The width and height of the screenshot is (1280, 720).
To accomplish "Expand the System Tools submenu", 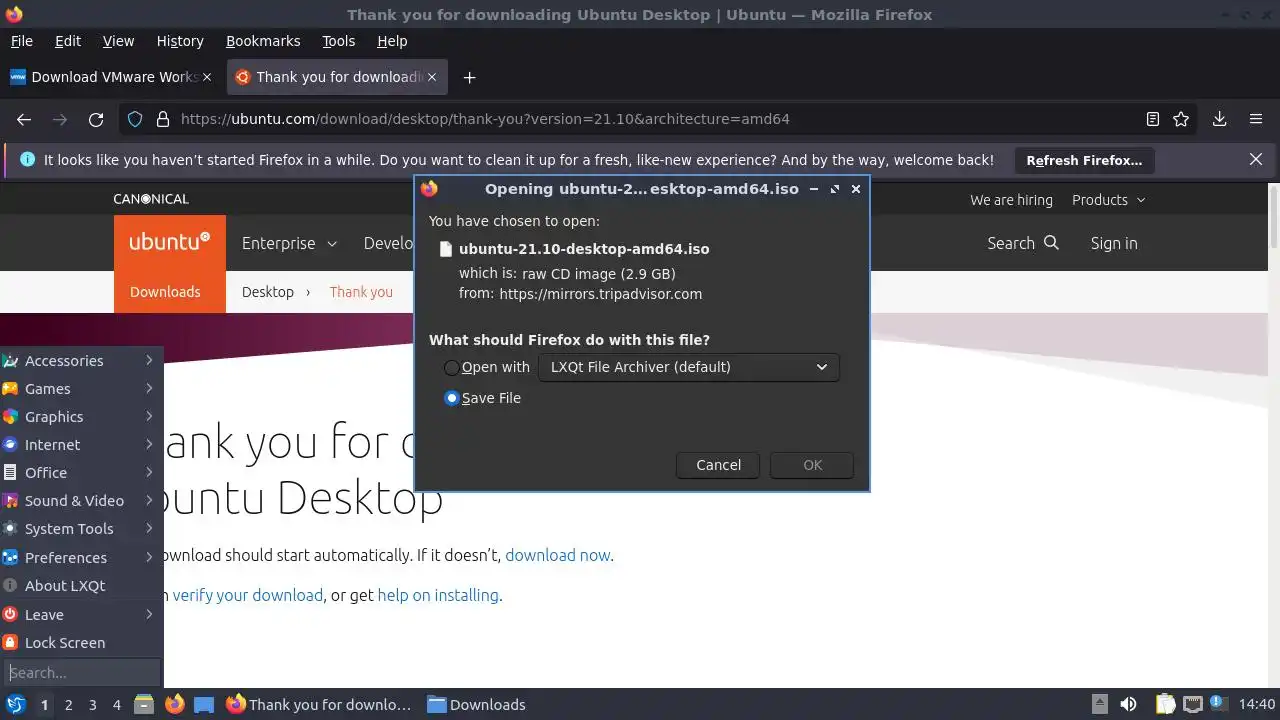I will (x=82, y=529).
